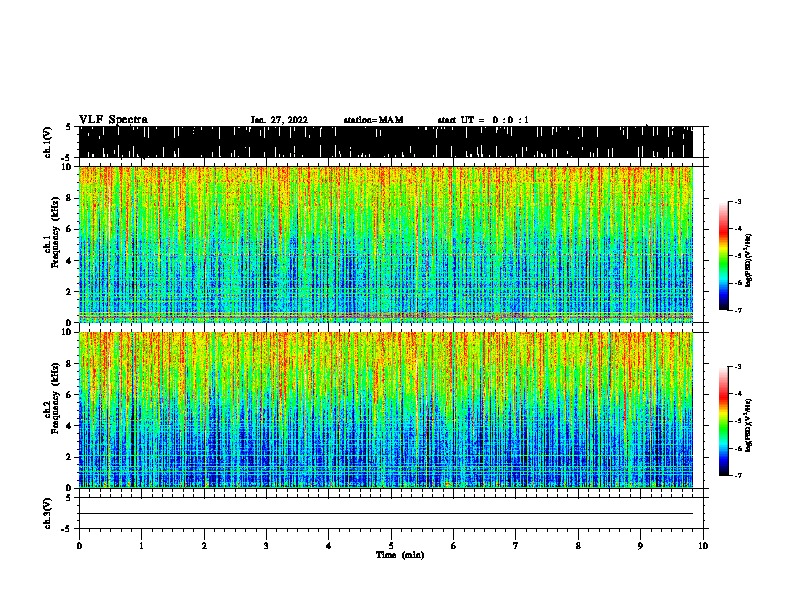Image resolution: width=792 pixels, height=612 pixels.
Task: Click the ch.2 spectrogram panel
Action: click(386, 410)
